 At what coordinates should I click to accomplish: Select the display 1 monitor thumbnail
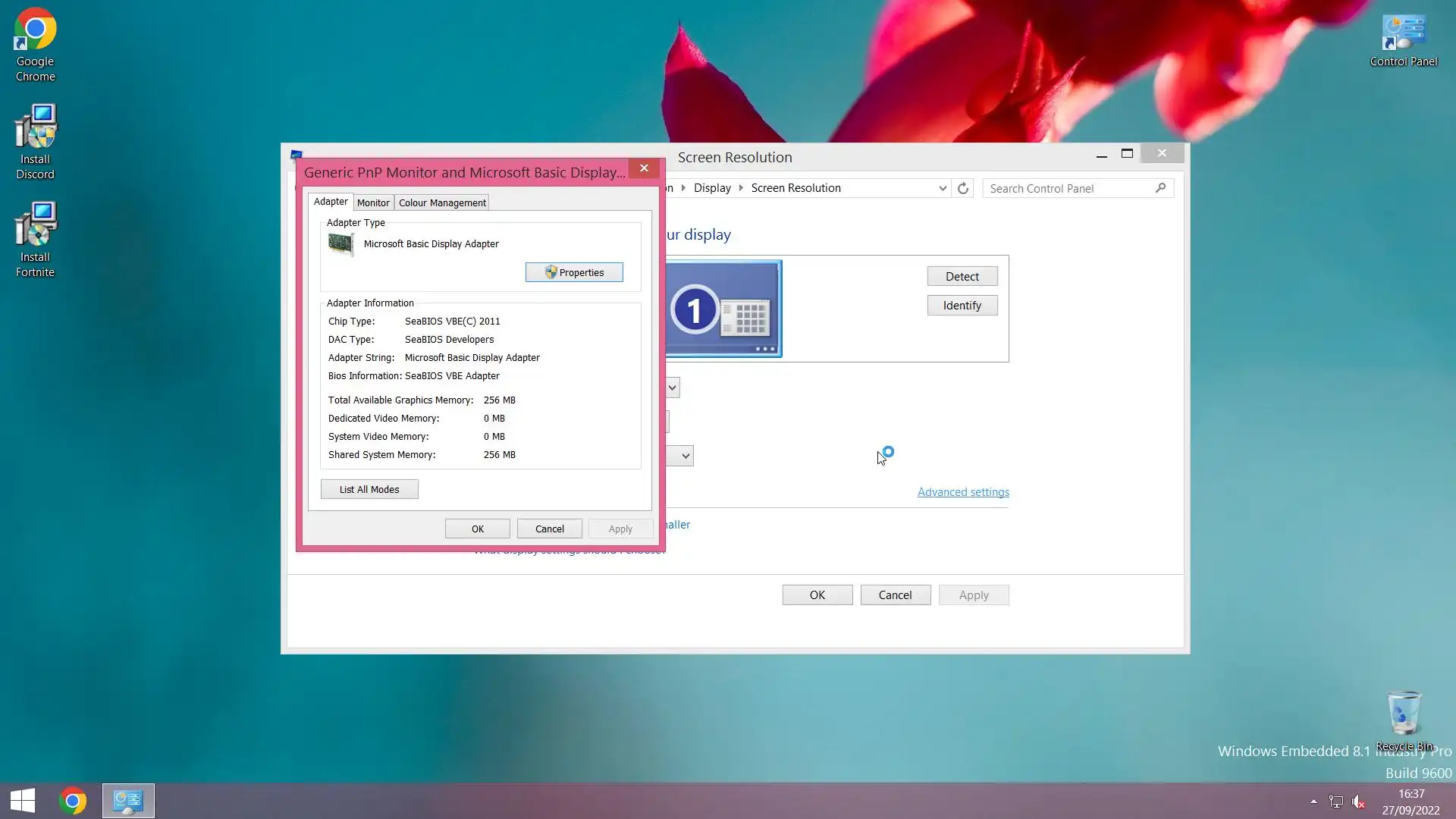723,309
